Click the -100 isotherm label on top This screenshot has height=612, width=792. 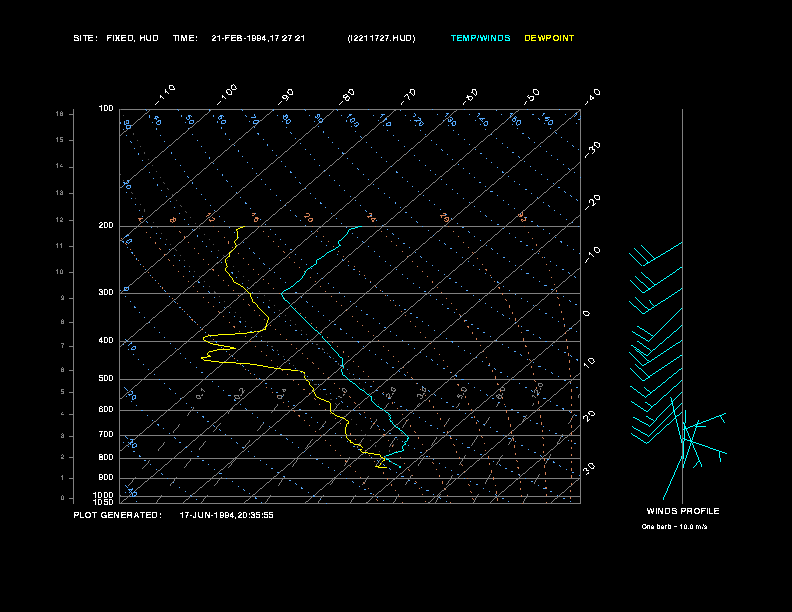[x=227, y=95]
